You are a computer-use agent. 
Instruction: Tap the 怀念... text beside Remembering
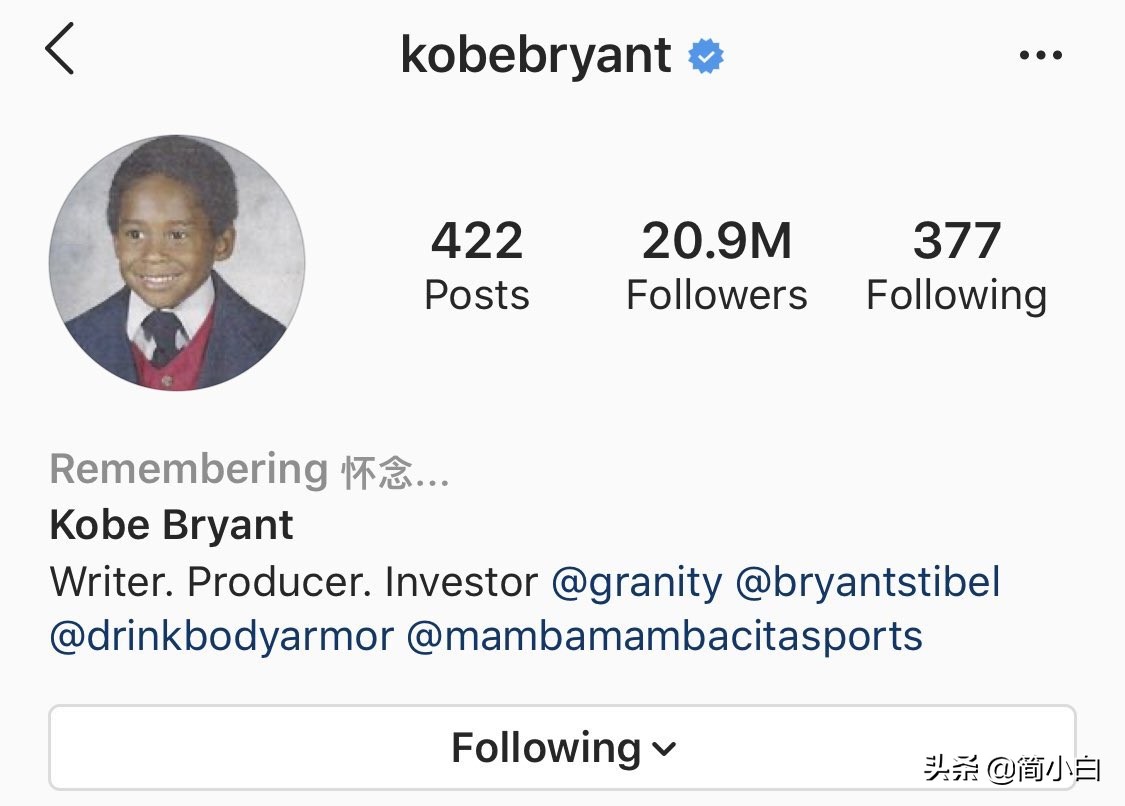point(395,473)
